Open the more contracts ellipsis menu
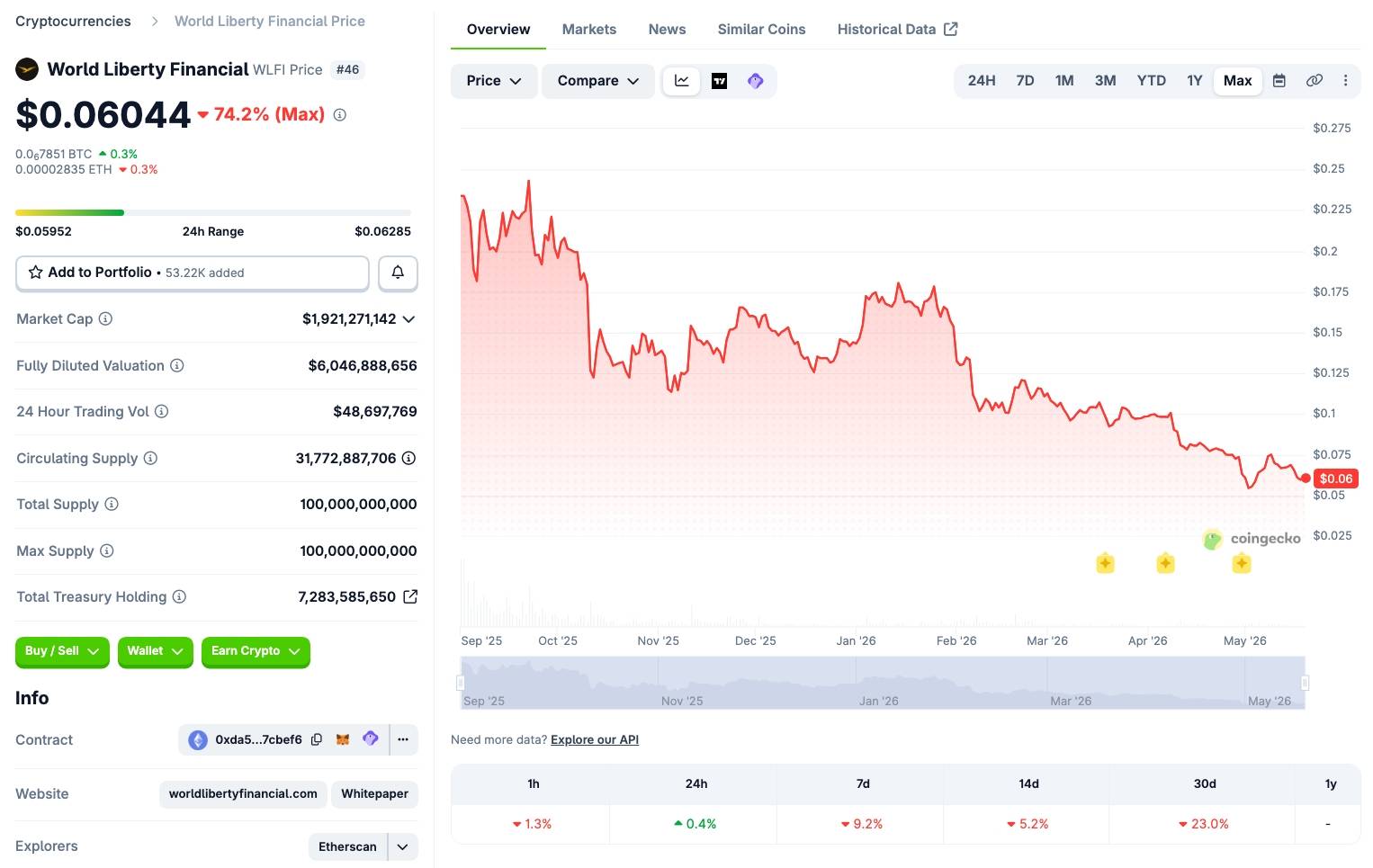The image size is (1373, 868). 403,739
